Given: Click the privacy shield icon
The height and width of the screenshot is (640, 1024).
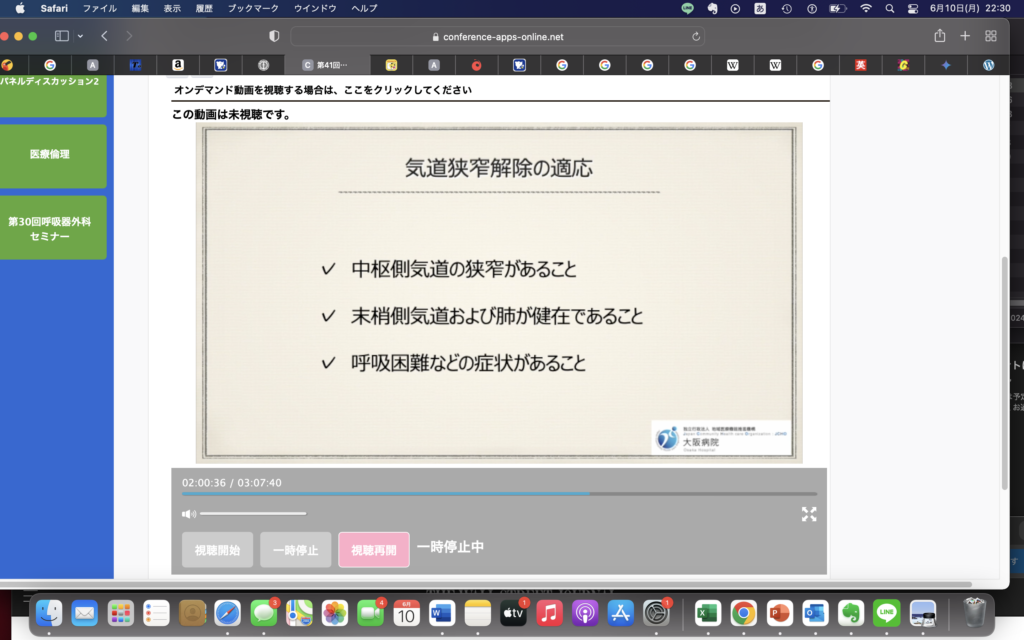Looking at the screenshot, I should tap(274, 36).
